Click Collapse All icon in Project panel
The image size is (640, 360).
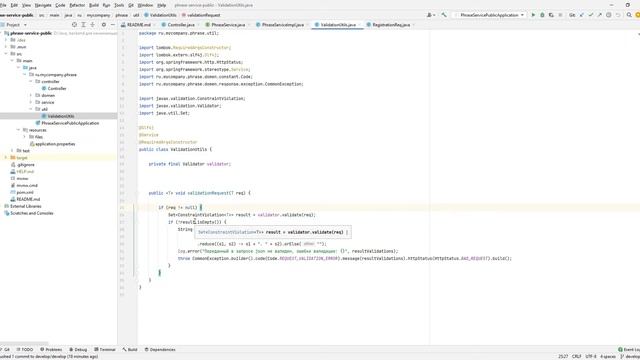click(x=93, y=25)
